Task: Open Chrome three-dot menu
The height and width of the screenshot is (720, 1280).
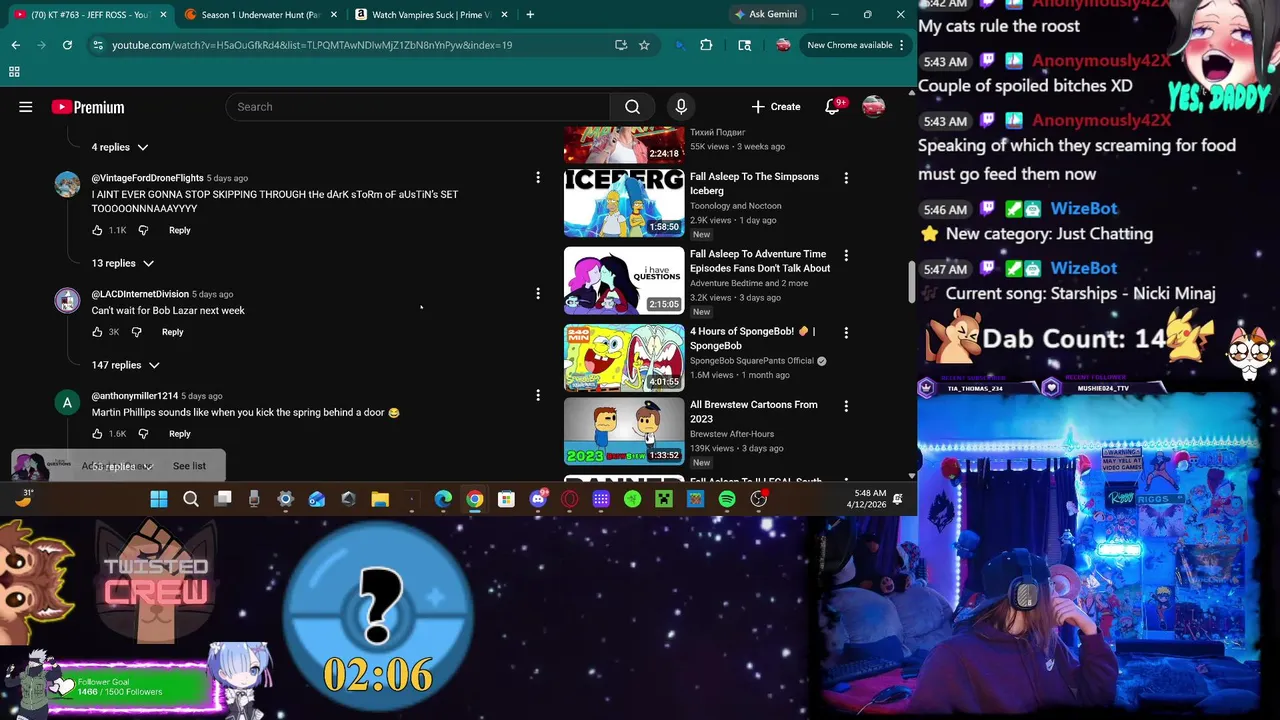Action: click(901, 45)
